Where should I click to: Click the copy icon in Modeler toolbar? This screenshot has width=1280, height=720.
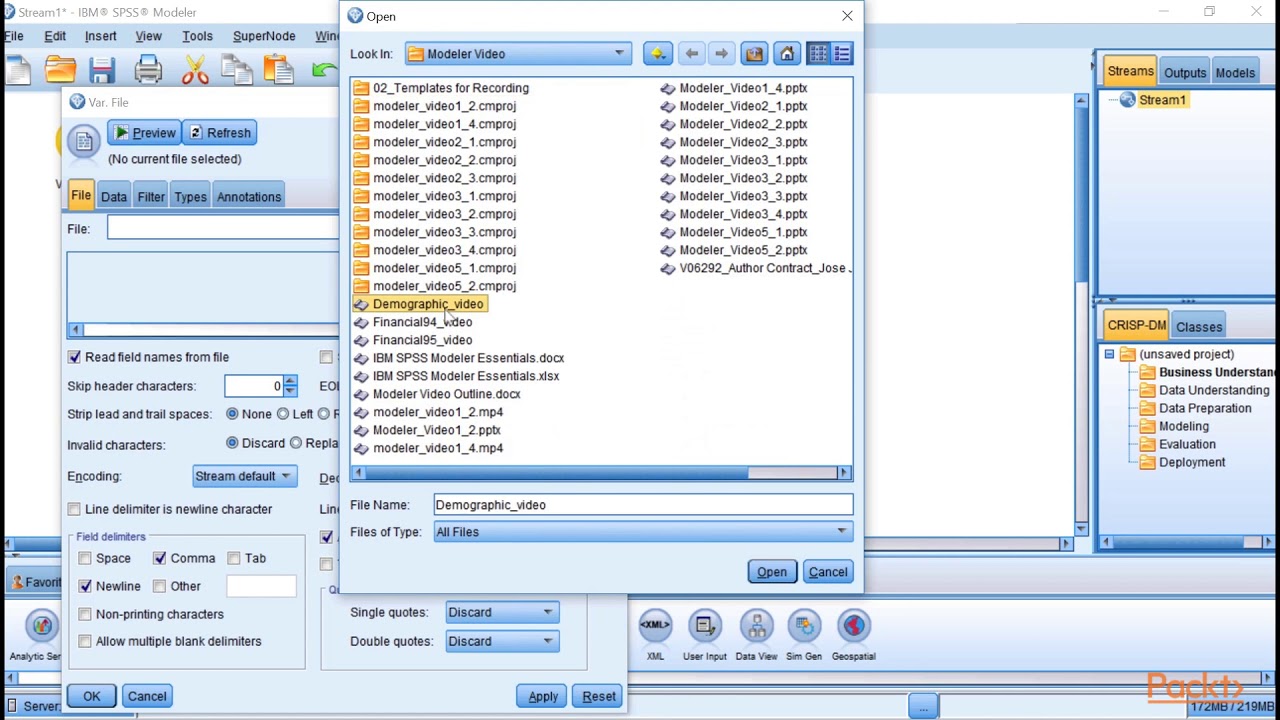pos(236,69)
